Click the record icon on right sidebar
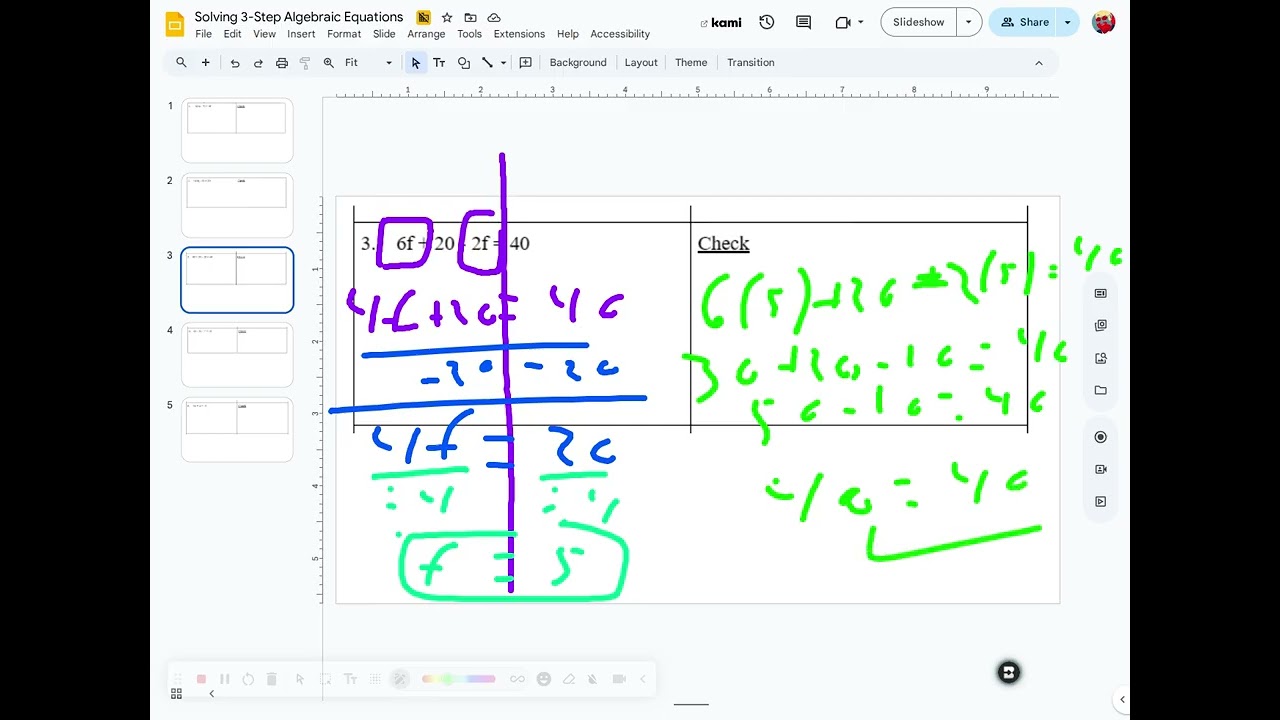 coord(1101,437)
